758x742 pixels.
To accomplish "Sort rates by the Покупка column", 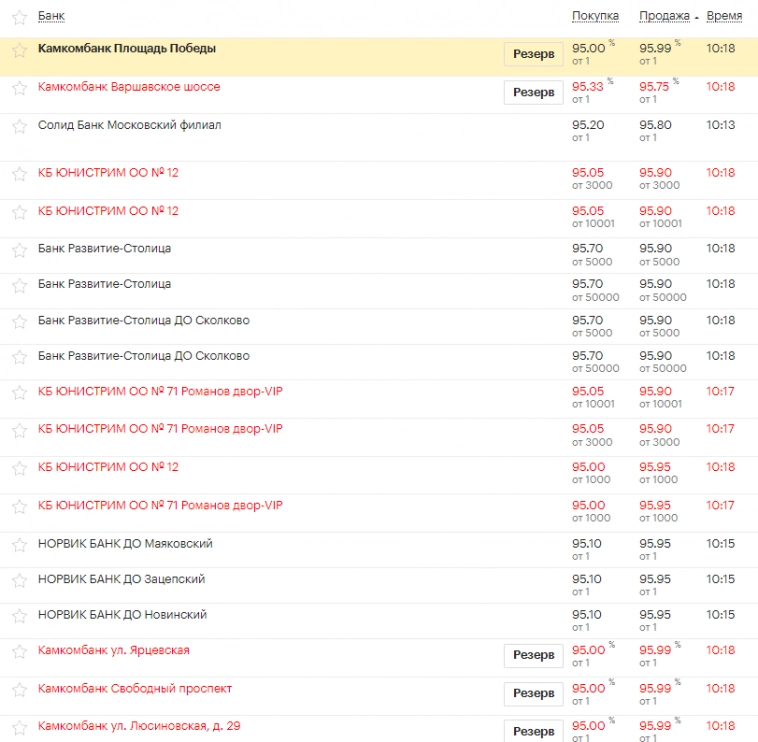I will click(x=595, y=16).
